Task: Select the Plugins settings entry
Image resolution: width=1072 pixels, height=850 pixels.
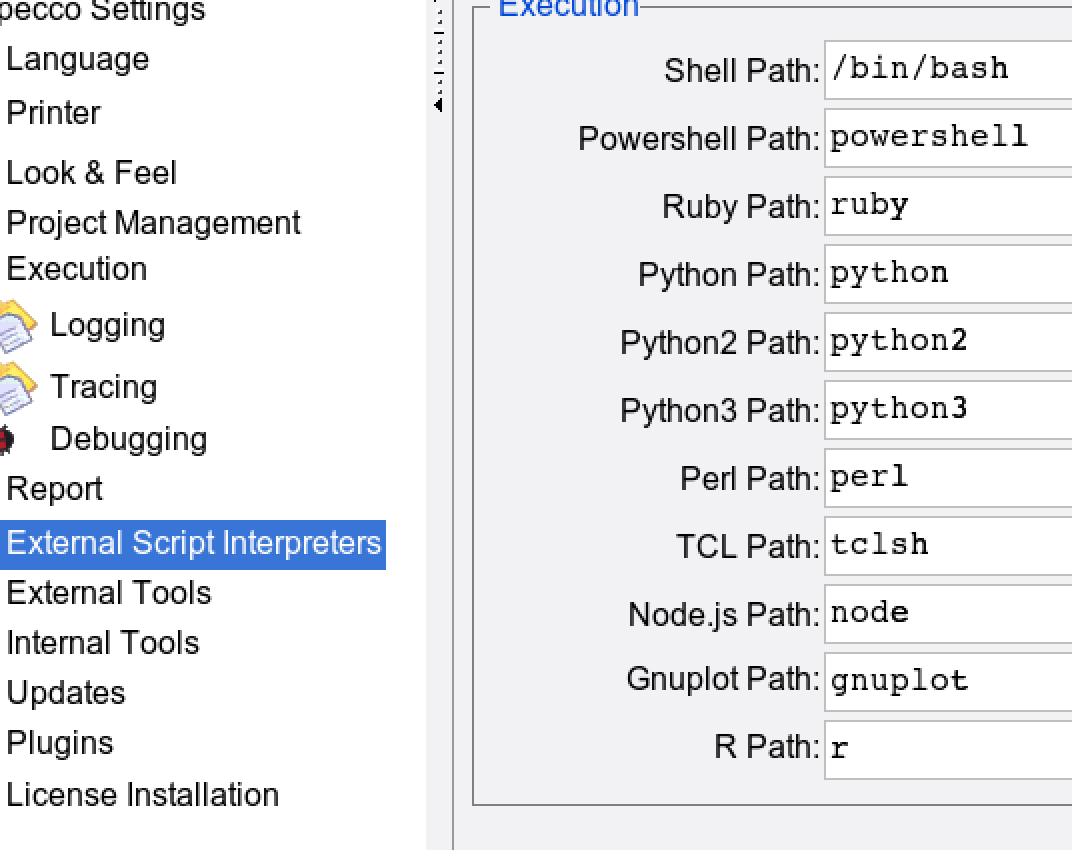Action: tap(60, 743)
